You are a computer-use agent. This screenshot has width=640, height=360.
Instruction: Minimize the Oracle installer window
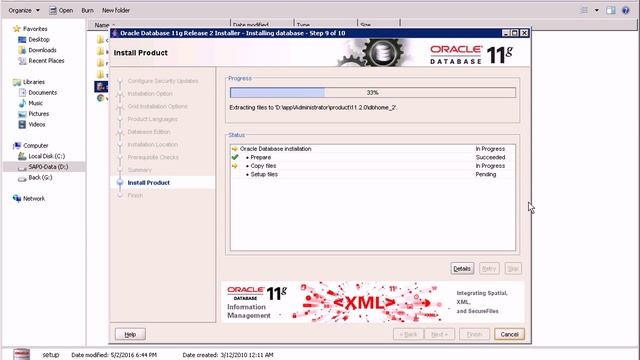point(505,33)
